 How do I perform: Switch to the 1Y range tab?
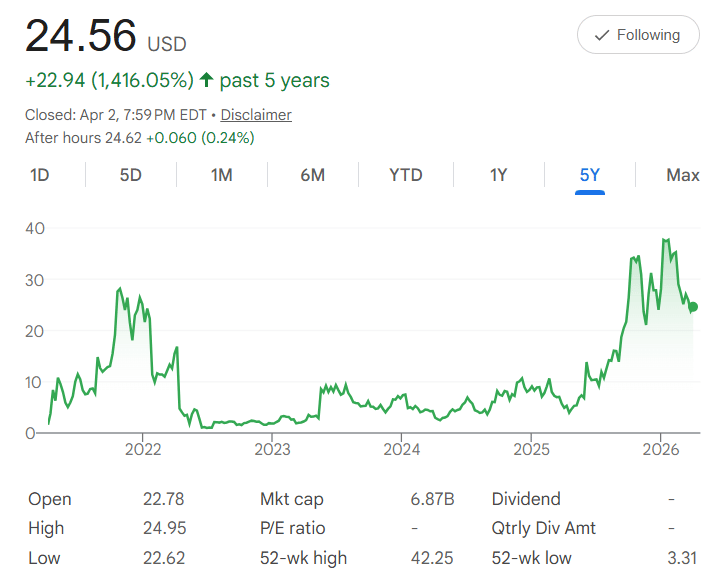coord(499,175)
